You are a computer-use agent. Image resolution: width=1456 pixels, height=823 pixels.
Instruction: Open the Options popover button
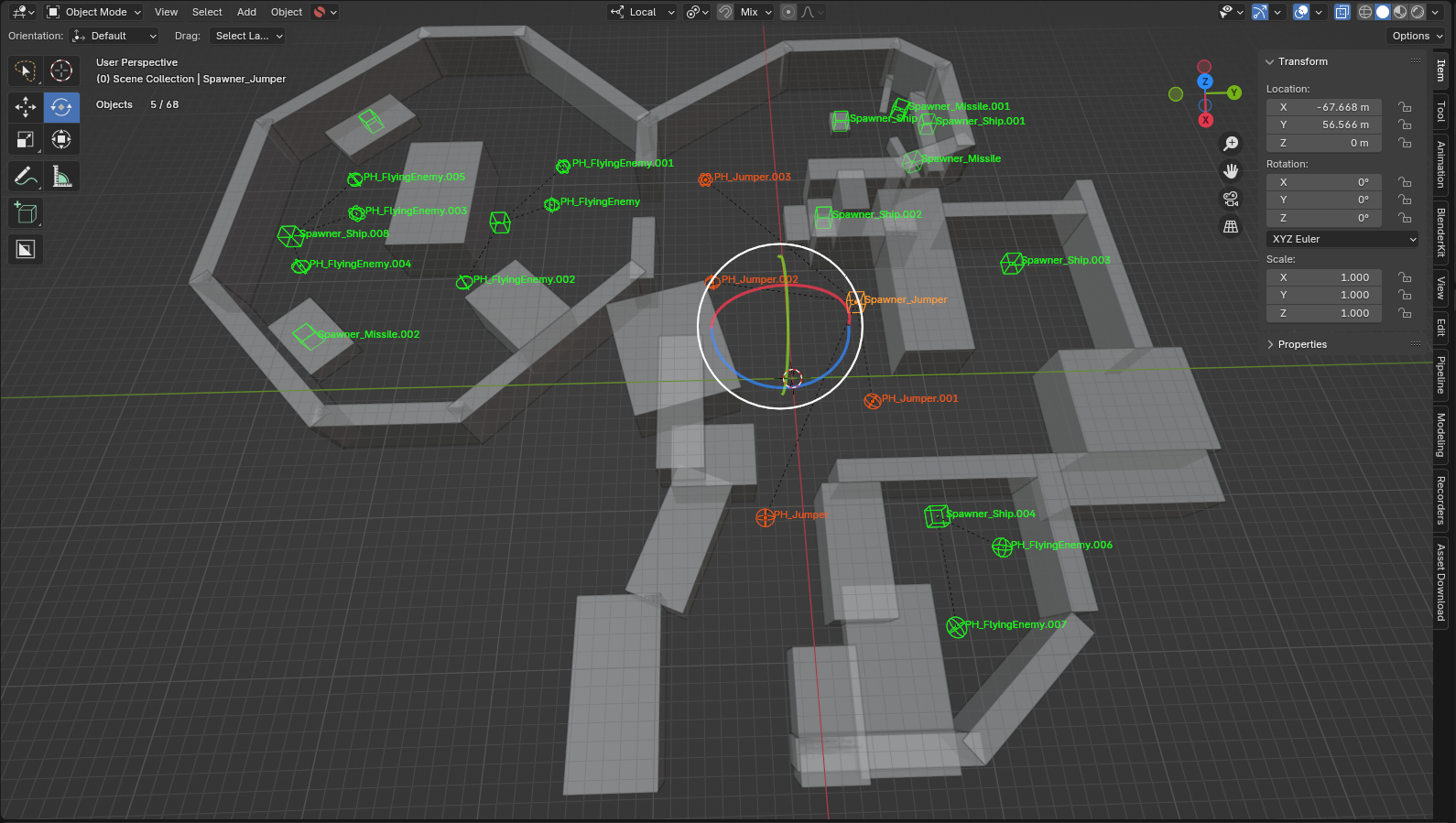tap(1417, 36)
